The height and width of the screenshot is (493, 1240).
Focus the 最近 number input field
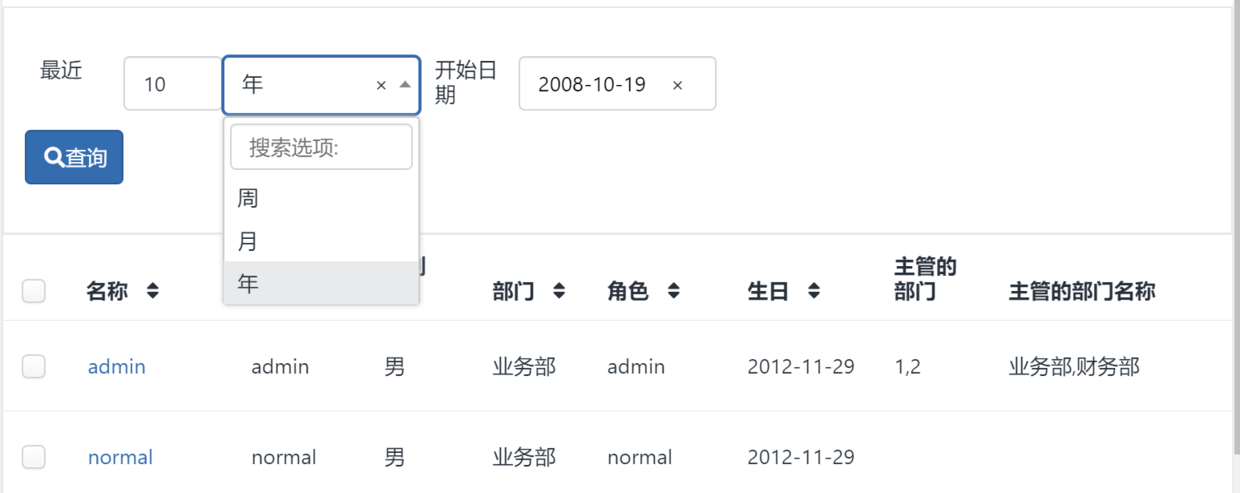pos(172,84)
